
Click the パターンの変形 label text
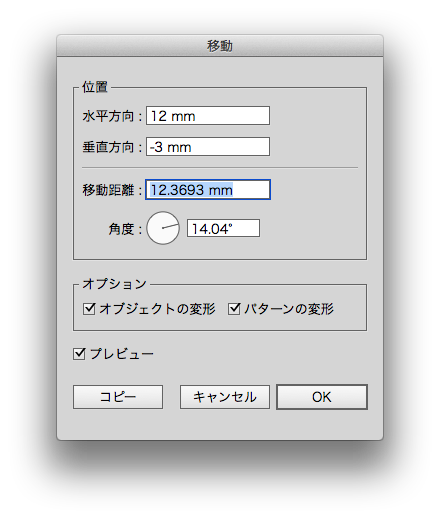click(x=289, y=309)
